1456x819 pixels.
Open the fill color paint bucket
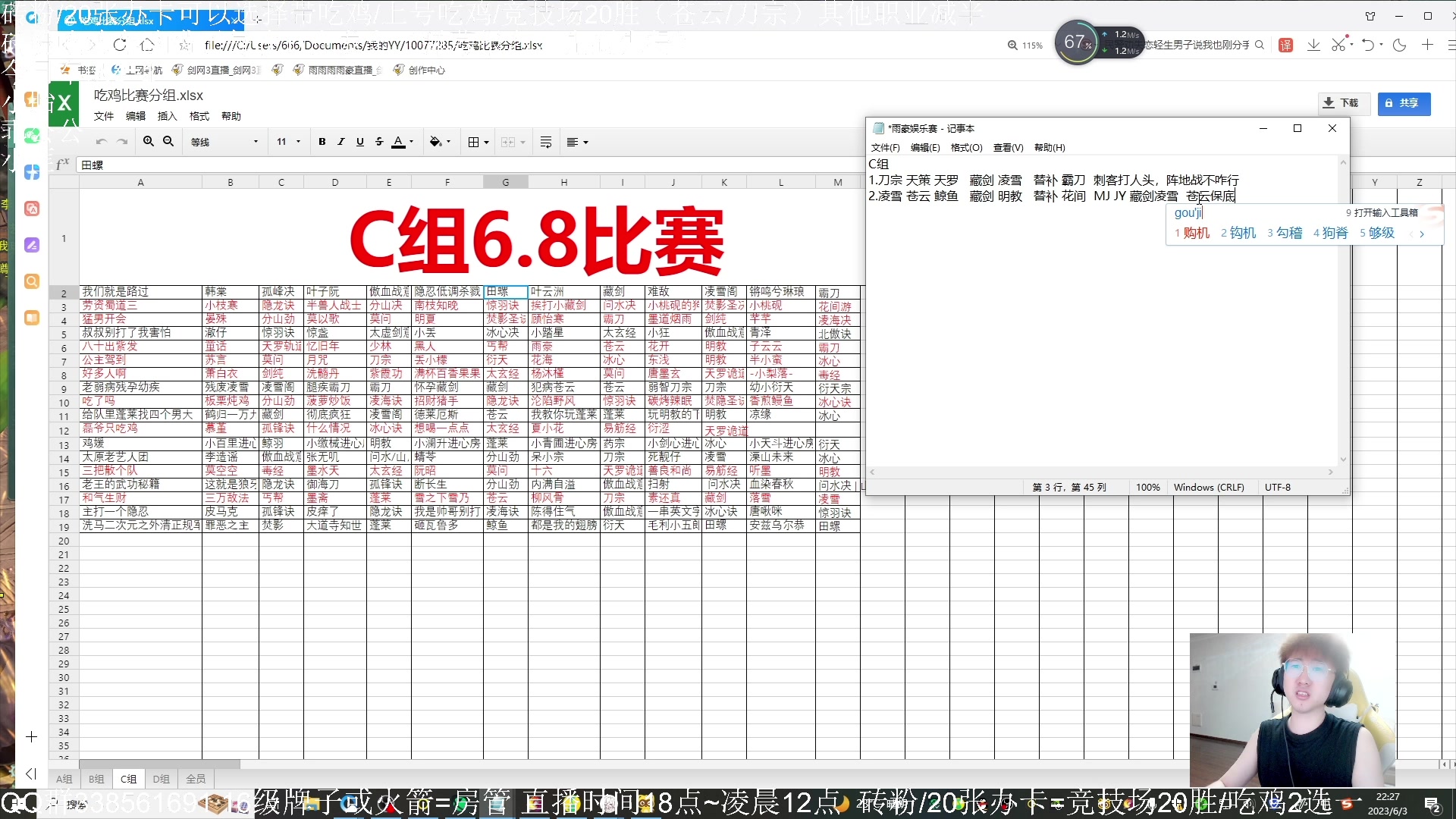click(x=435, y=142)
